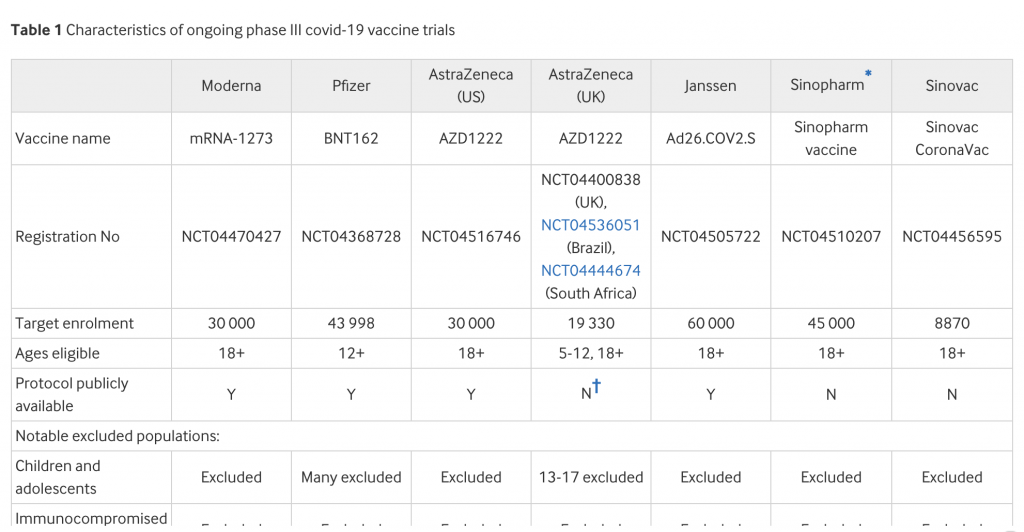
Task: Select Moderna's 18+ ages eligible cell
Action: 231,353
